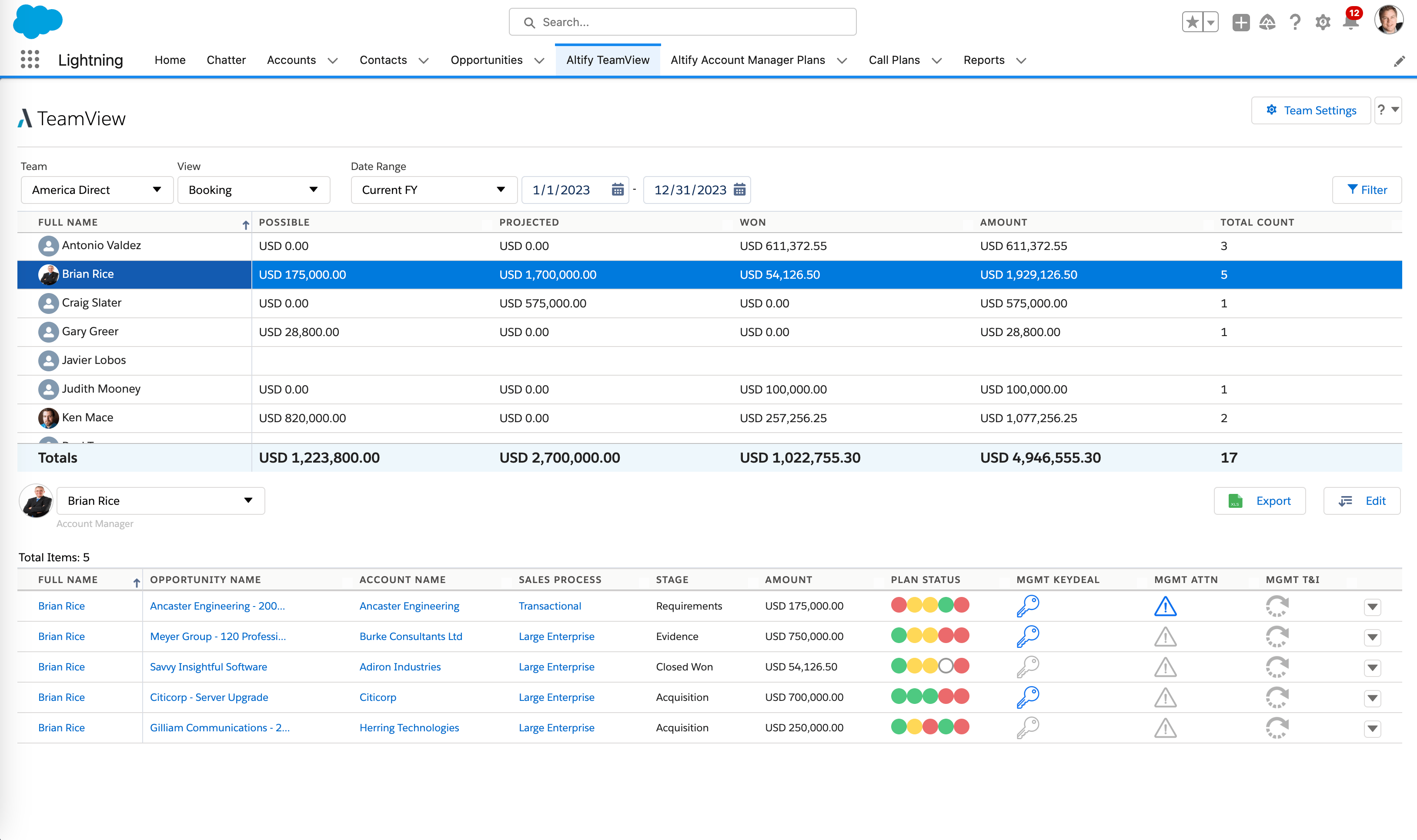Image resolution: width=1417 pixels, height=840 pixels.
Task: Toggle T&I refresh icon for Citicorp row
Action: [1277, 697]
